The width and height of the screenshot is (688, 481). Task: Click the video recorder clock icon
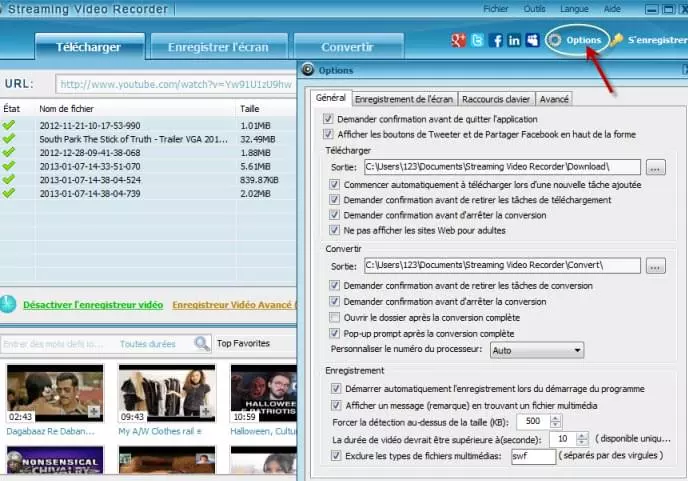[8, 304]
